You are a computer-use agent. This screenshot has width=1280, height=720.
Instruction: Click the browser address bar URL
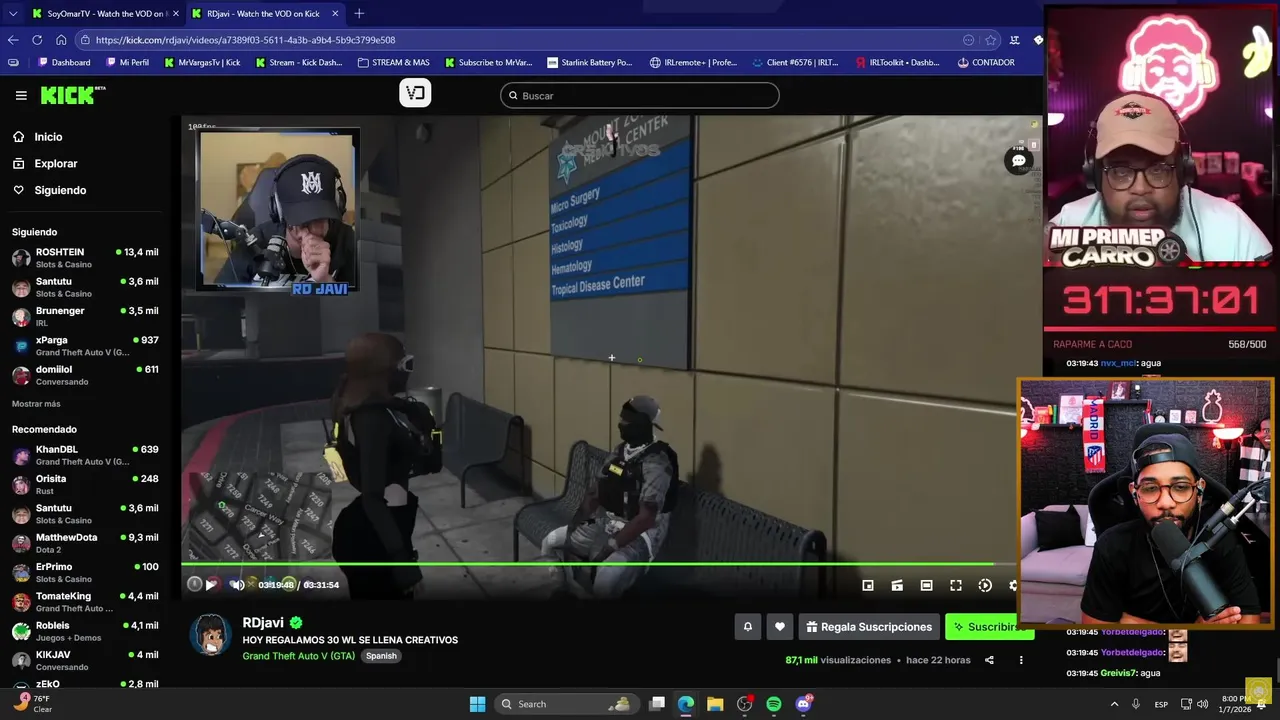[246, 40]
